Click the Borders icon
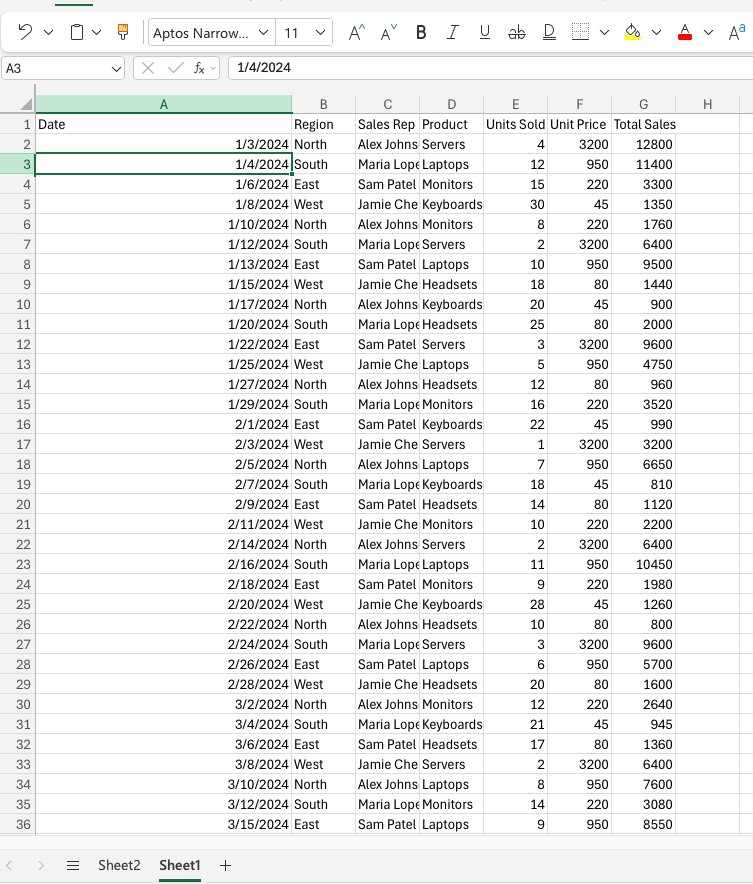Screen dimensions: 753x884 pyautogui.click(x=581, y=32)
